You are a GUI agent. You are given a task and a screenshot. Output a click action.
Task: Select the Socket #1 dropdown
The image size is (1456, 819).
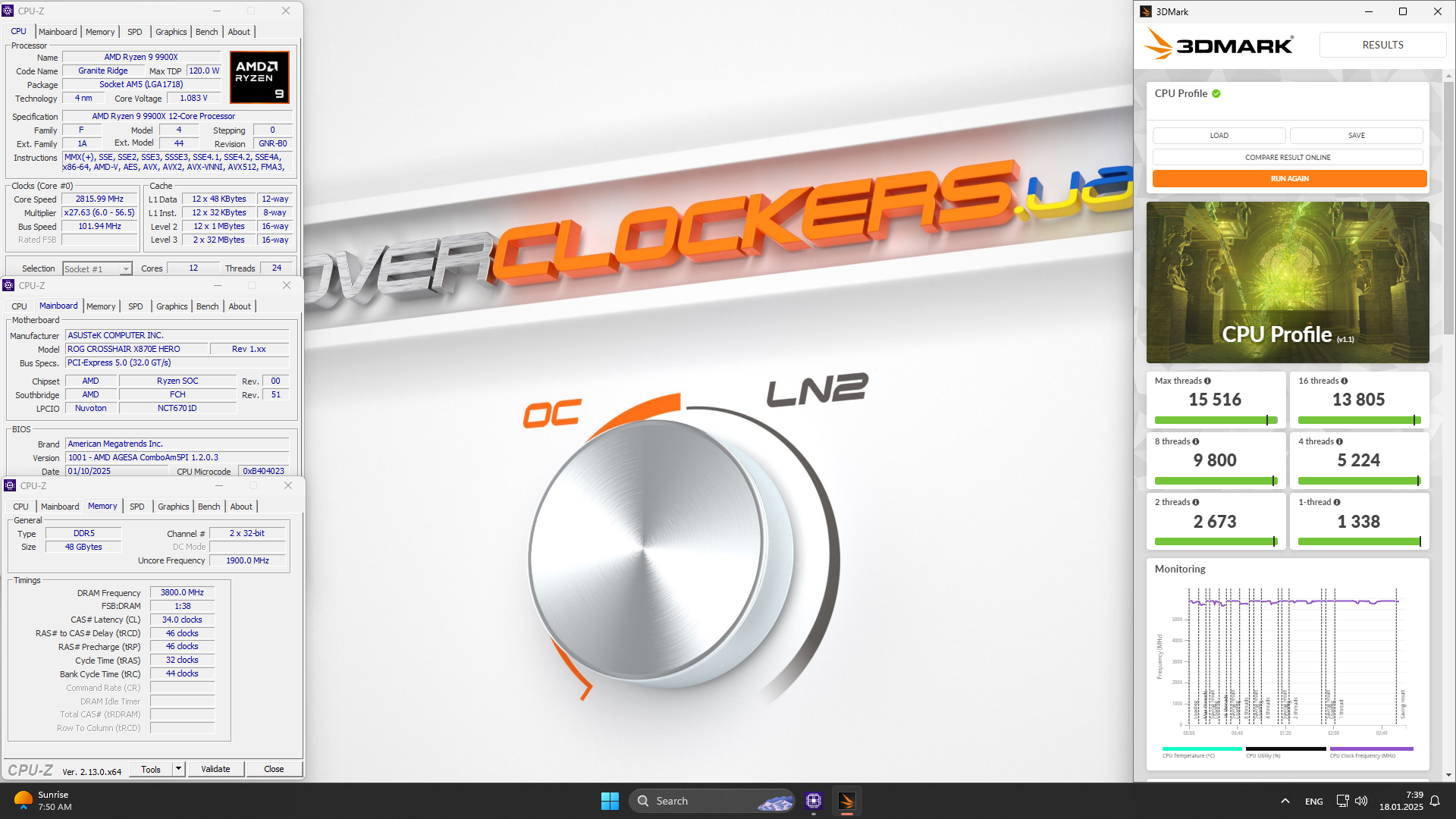96,268
